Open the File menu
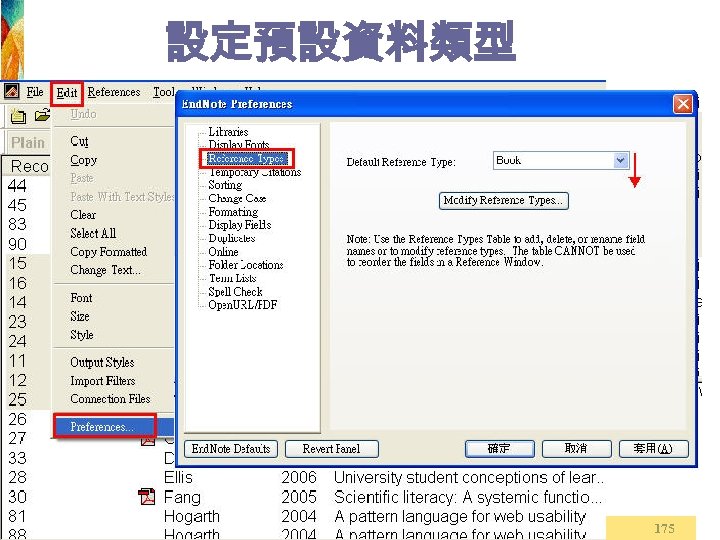720x540 pixels. (34, 92)
